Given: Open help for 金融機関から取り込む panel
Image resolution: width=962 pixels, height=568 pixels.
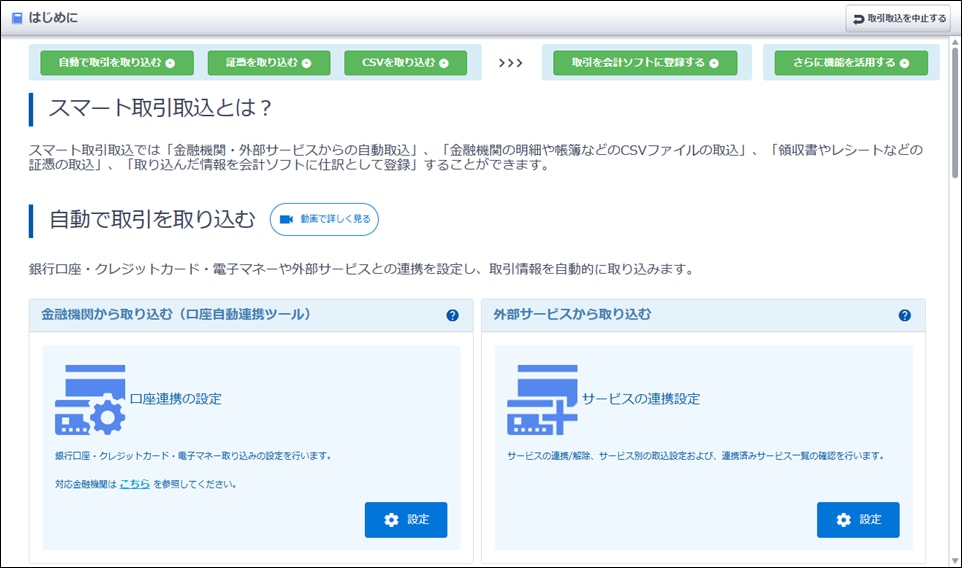Looking at the screenshot, I should click(x=452, y=315).
